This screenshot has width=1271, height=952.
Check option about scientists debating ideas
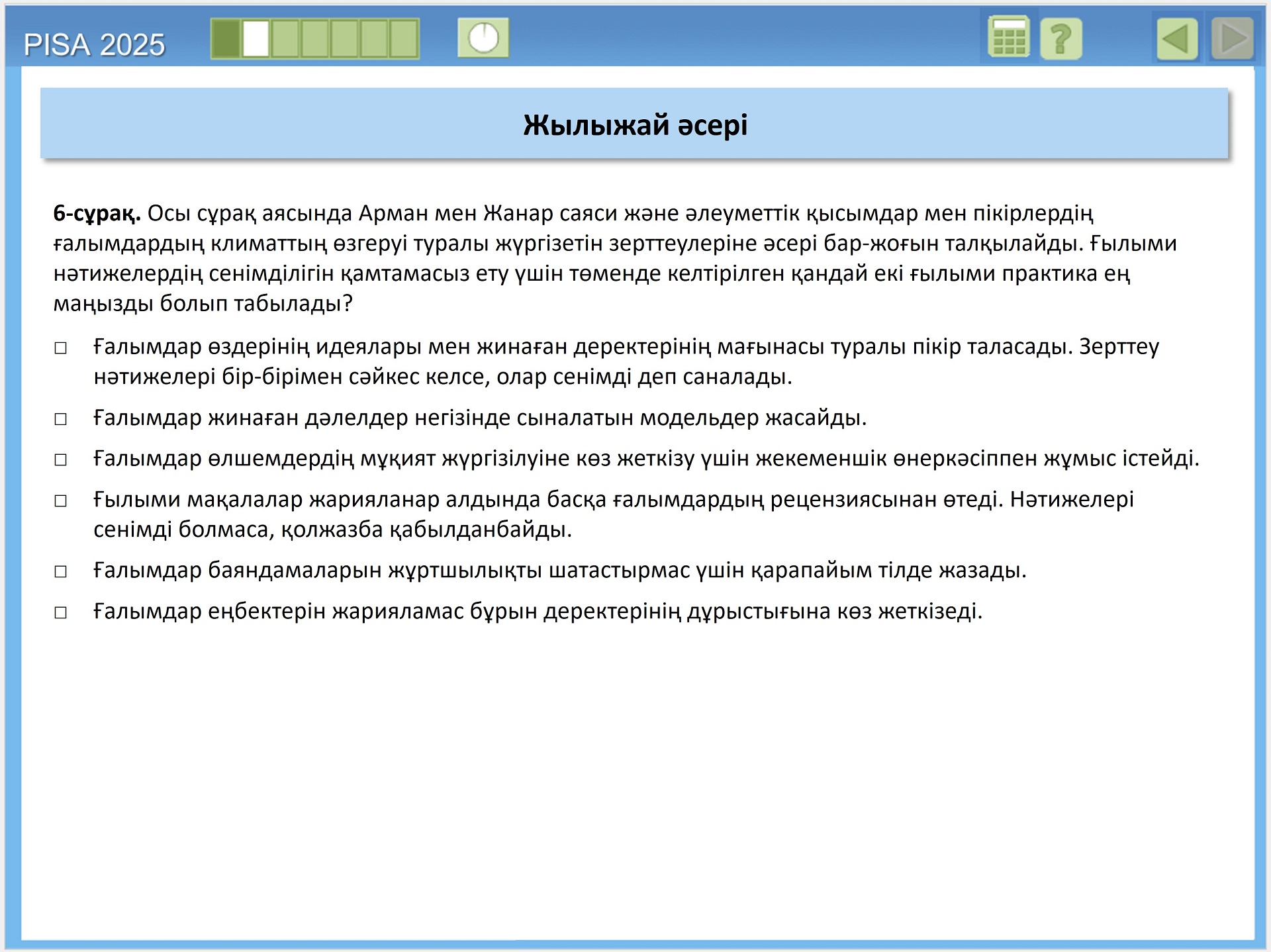click(61, 348)
